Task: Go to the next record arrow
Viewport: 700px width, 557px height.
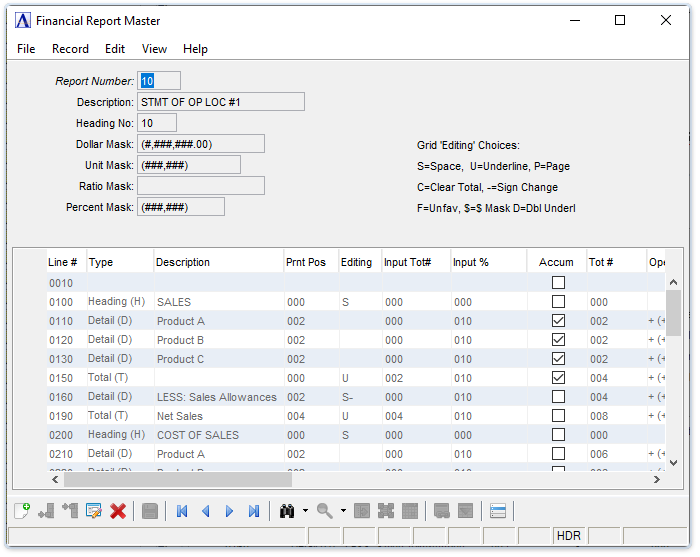Action: 229,511
